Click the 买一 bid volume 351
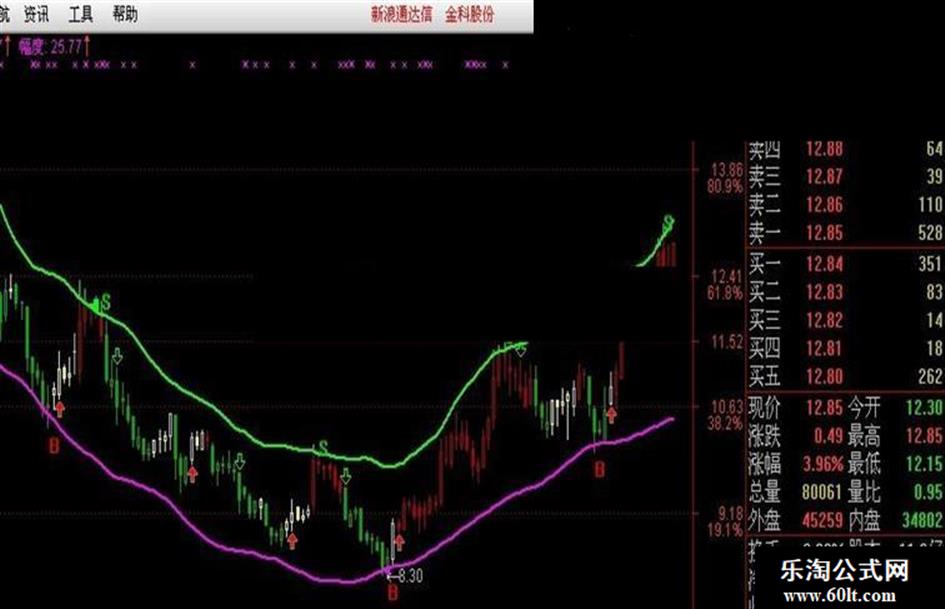Viewport: 945px width, 609px height. (930, 263)
